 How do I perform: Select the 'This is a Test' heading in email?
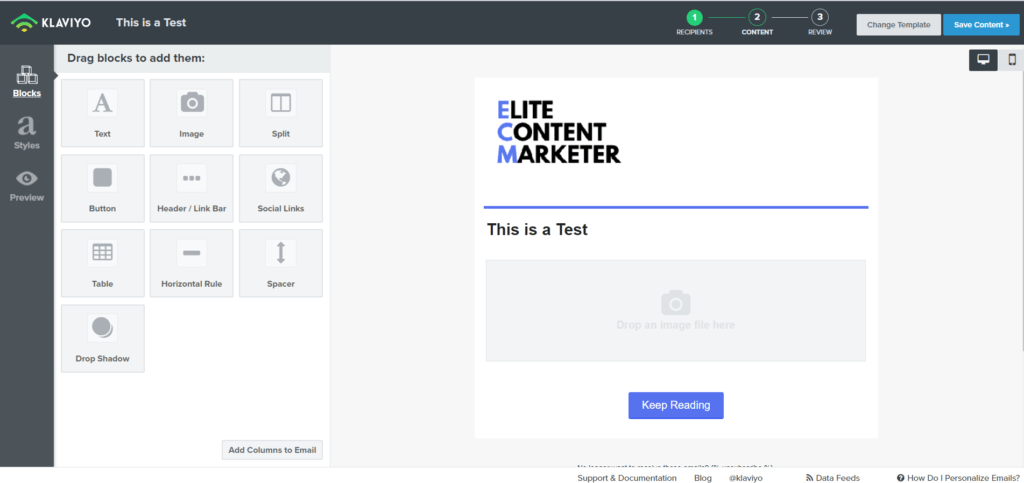[x=537, y=229]
